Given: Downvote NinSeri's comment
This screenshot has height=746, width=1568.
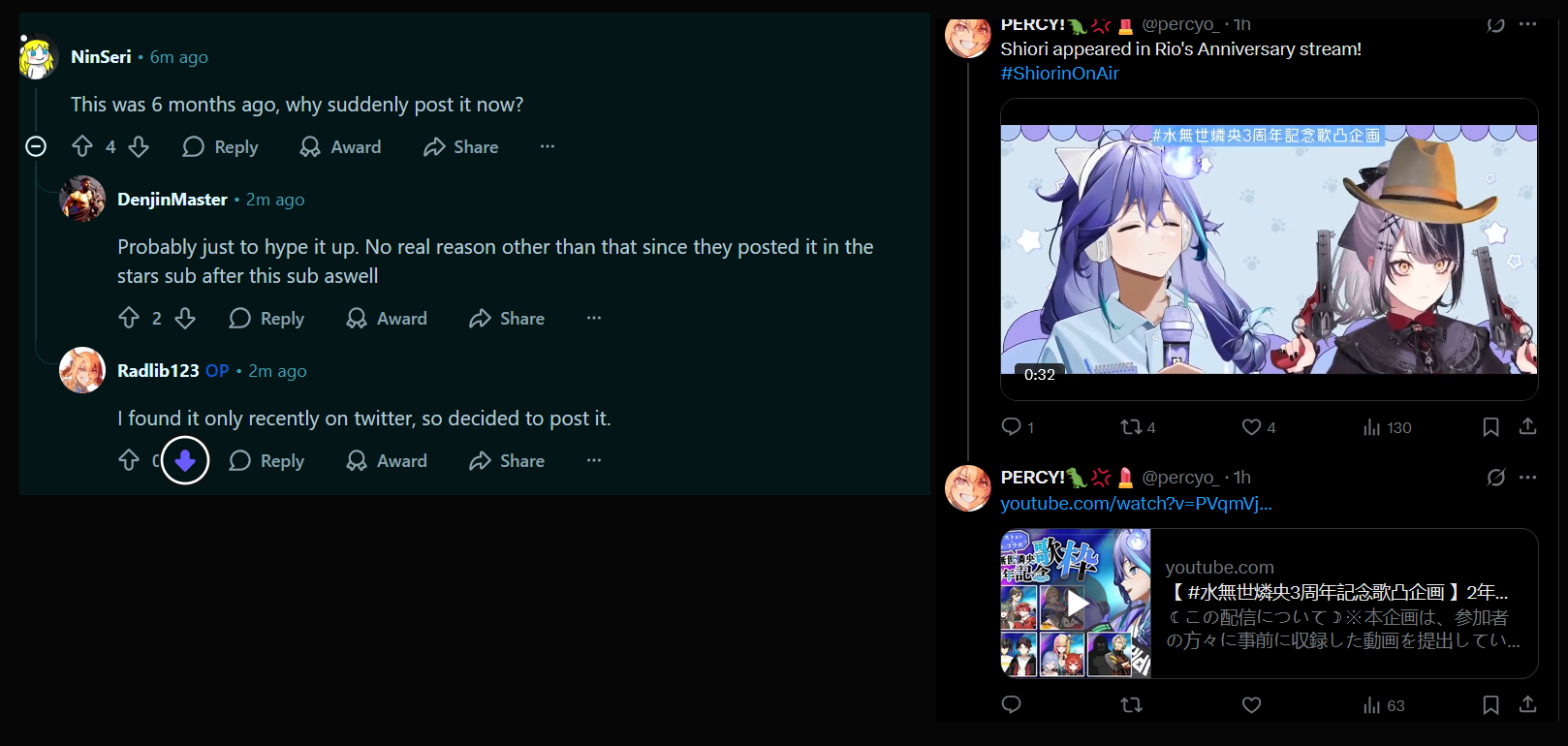Looking at the screenshot, I should (x=139, y=146).
